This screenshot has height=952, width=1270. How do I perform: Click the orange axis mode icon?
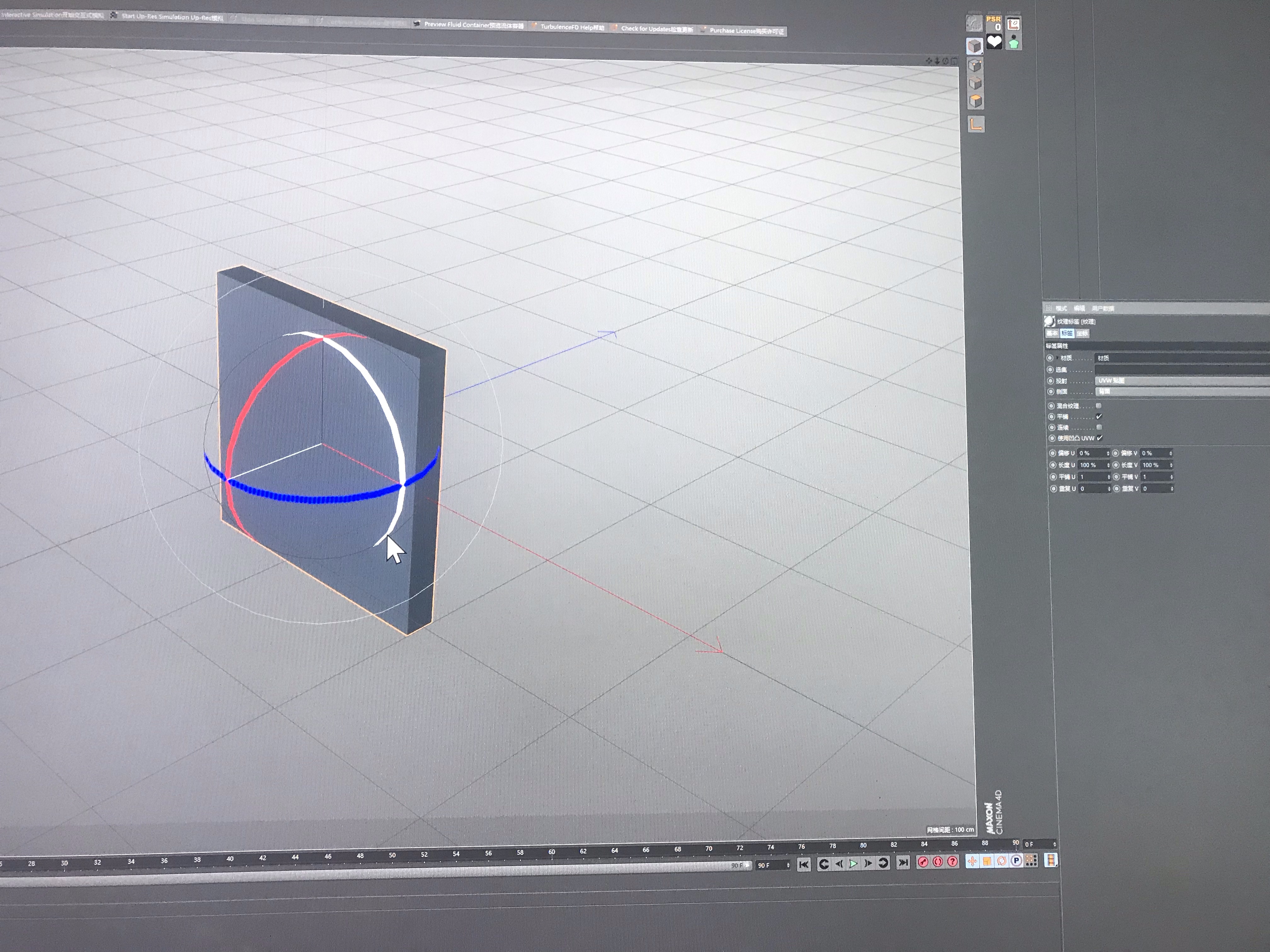tap(976, 124)
